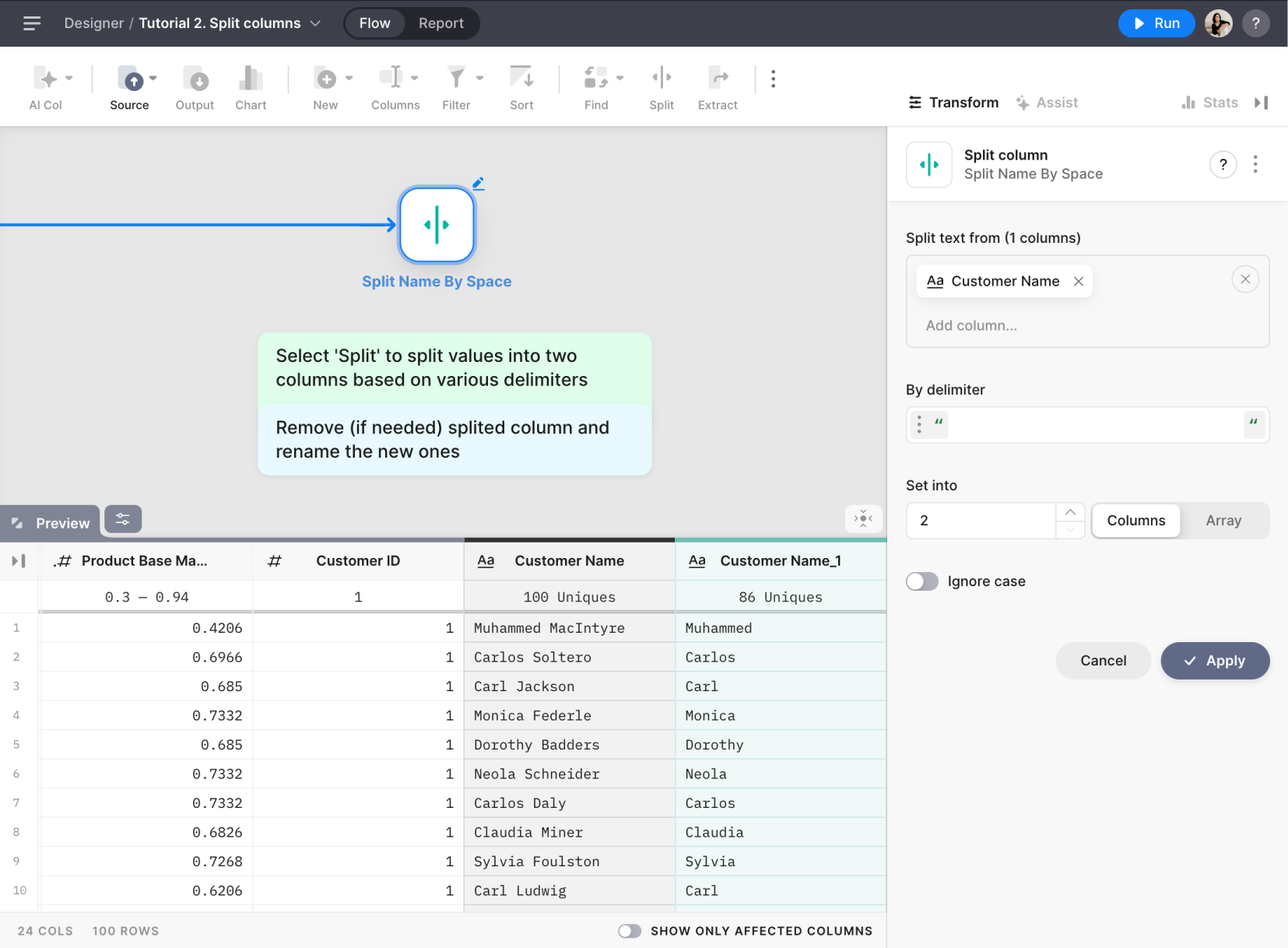Toggle the Ignore case switch
Image resolution: width=1288 pixels, height=948 pixels.
(x=922, y=581)
